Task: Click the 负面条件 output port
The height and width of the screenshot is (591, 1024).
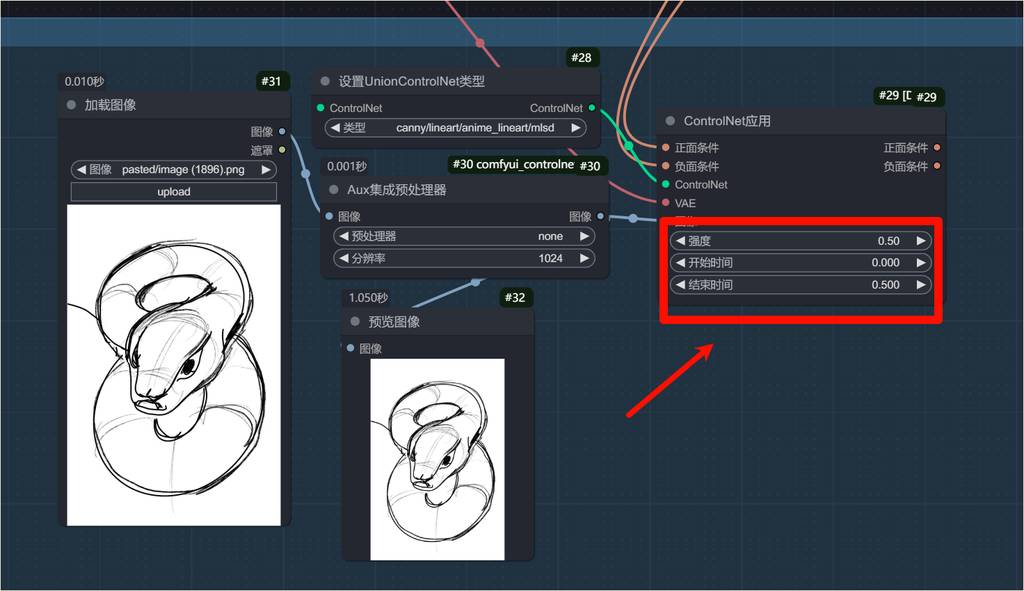Action: point(937,166)
